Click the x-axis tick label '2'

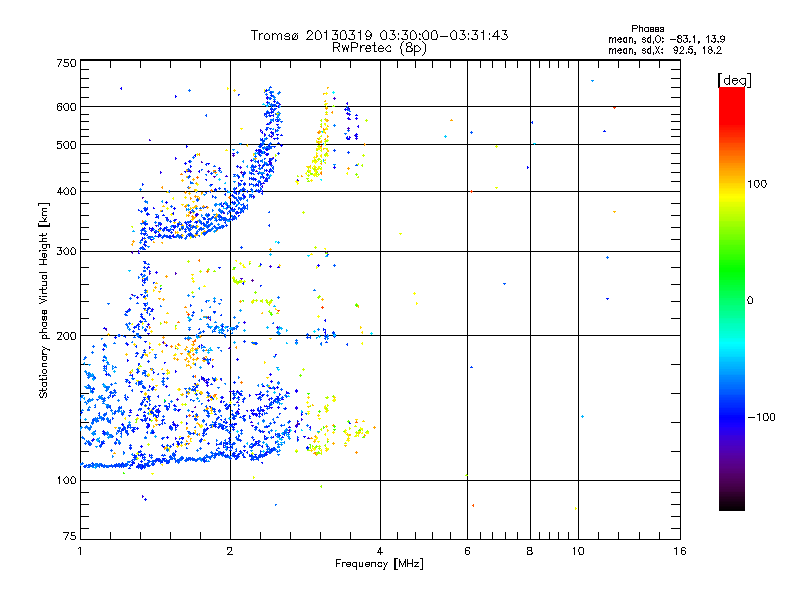230,551
